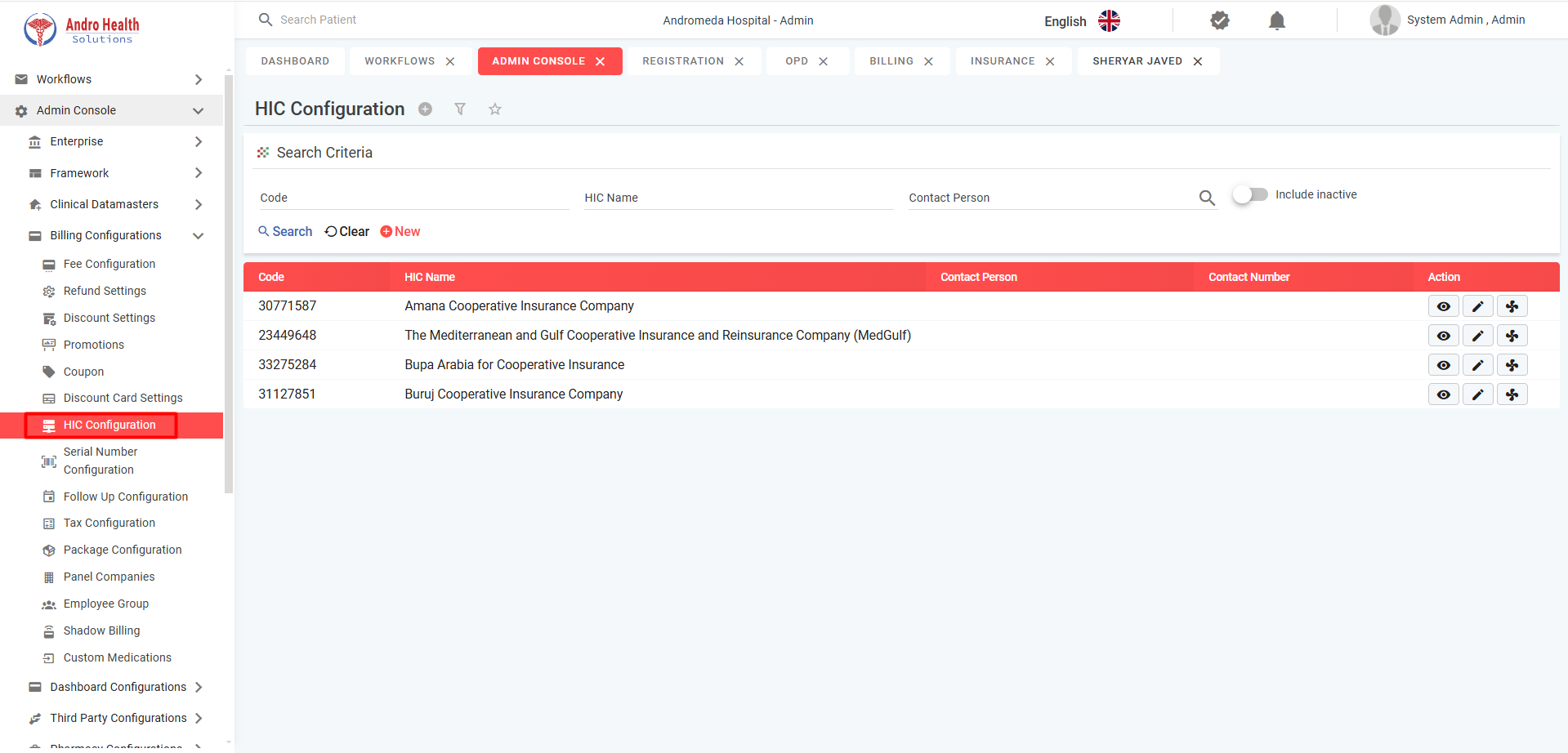This screenshot has width=1568, height=753.
Task: Open the Insurance tab
Action: point(1002,61)
